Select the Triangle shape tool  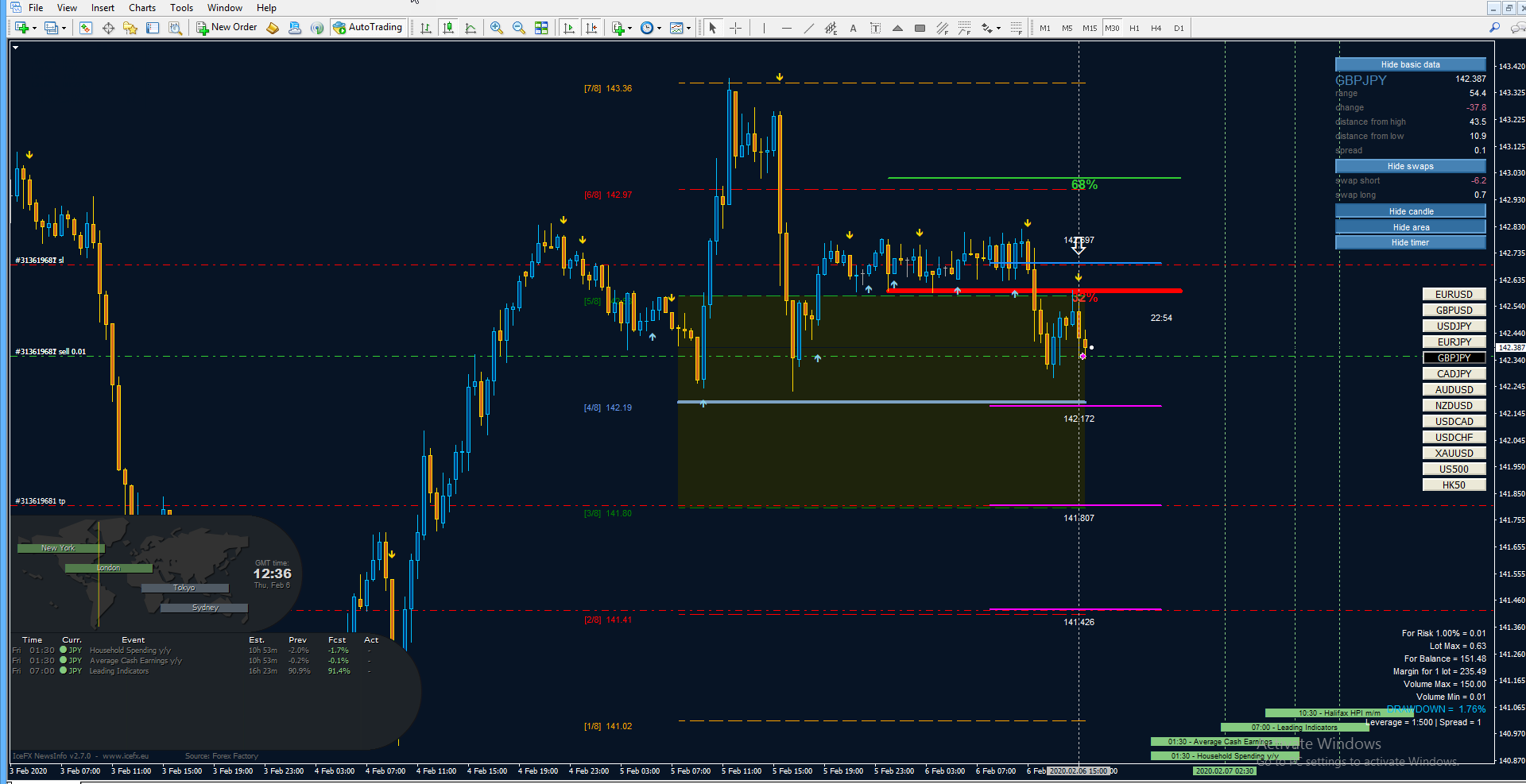click(897, 28)
